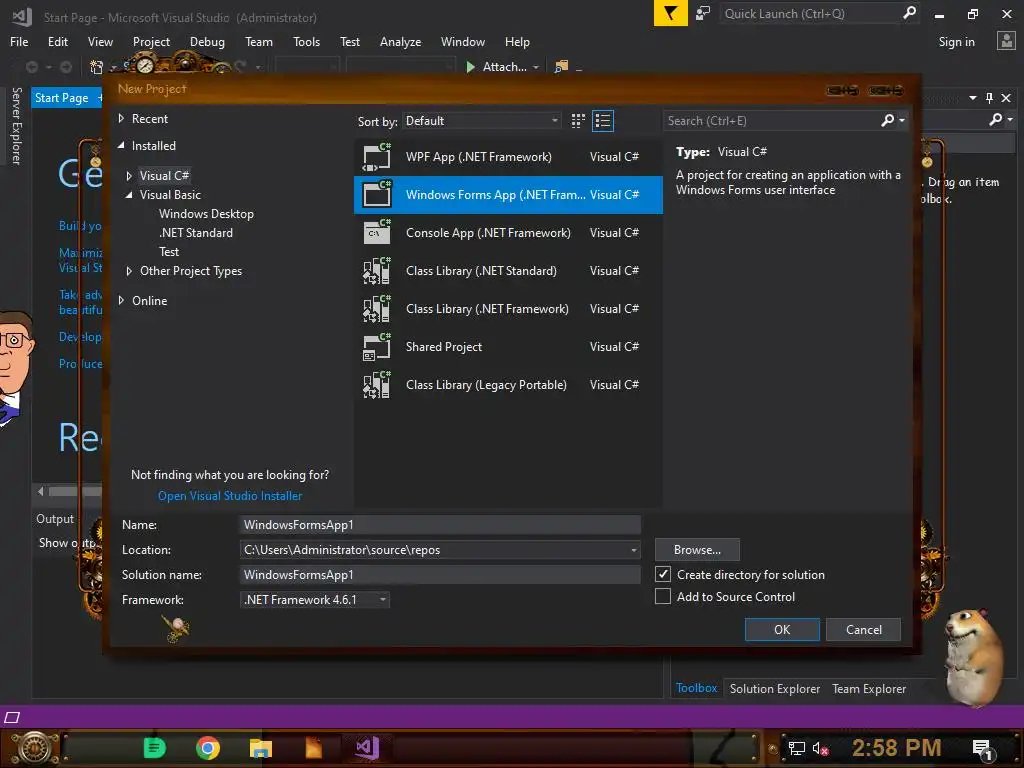The width and height of the screenshot is (1024, 768).
Task: Select the Console App template icon
Action: (376, 232)
